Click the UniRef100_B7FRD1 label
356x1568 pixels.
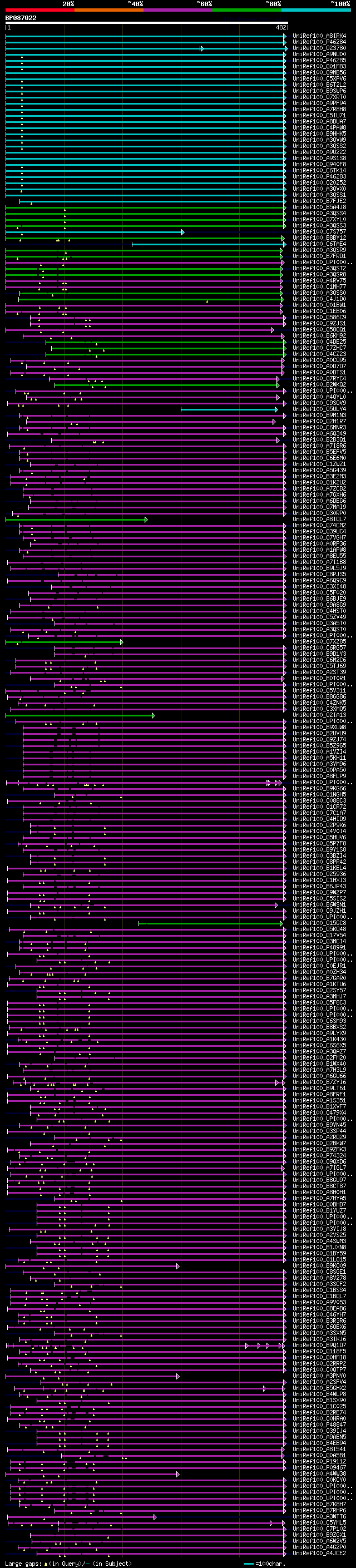(x=319, y=256)
